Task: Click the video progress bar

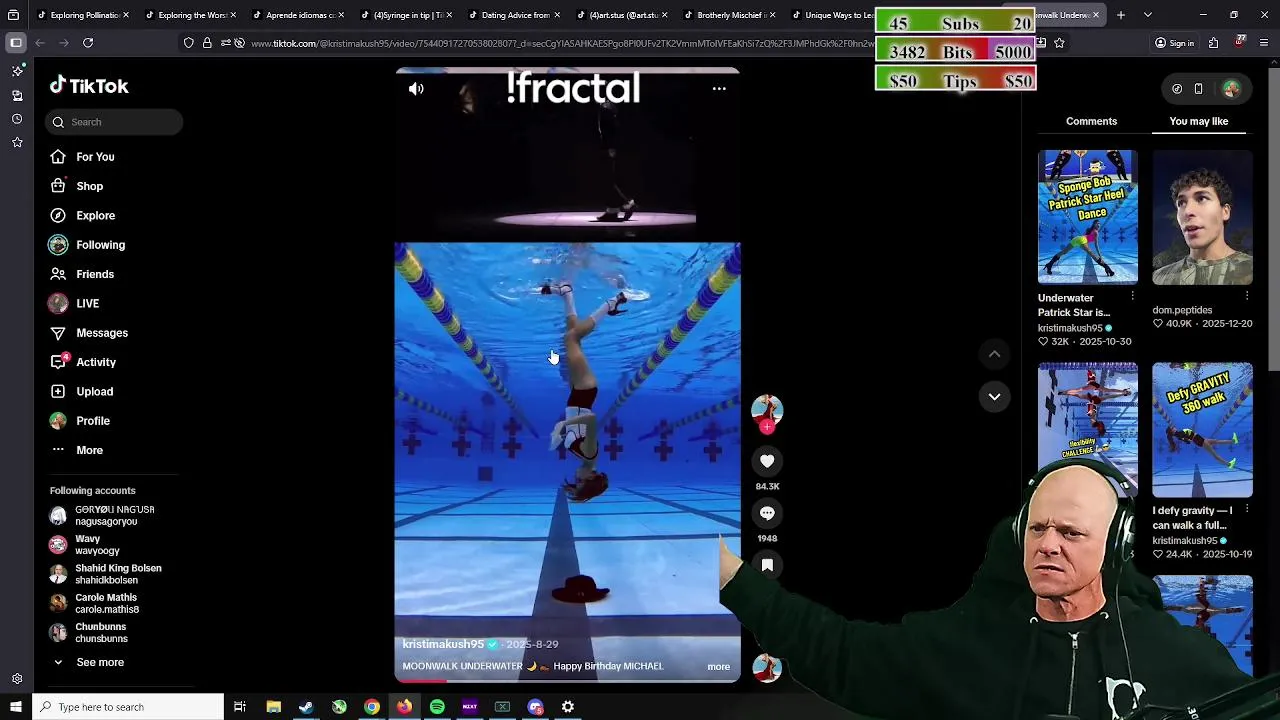Action: click(x=567, y=680)
